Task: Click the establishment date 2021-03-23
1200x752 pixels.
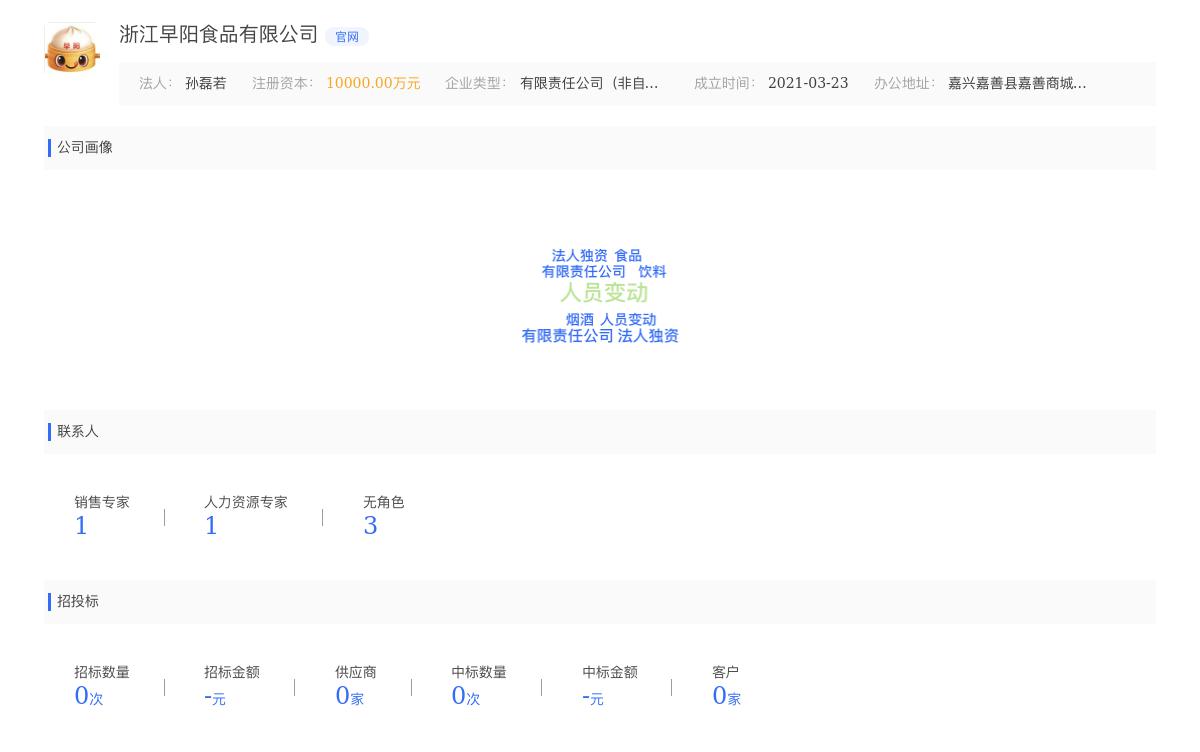Action: pos(808,84)
